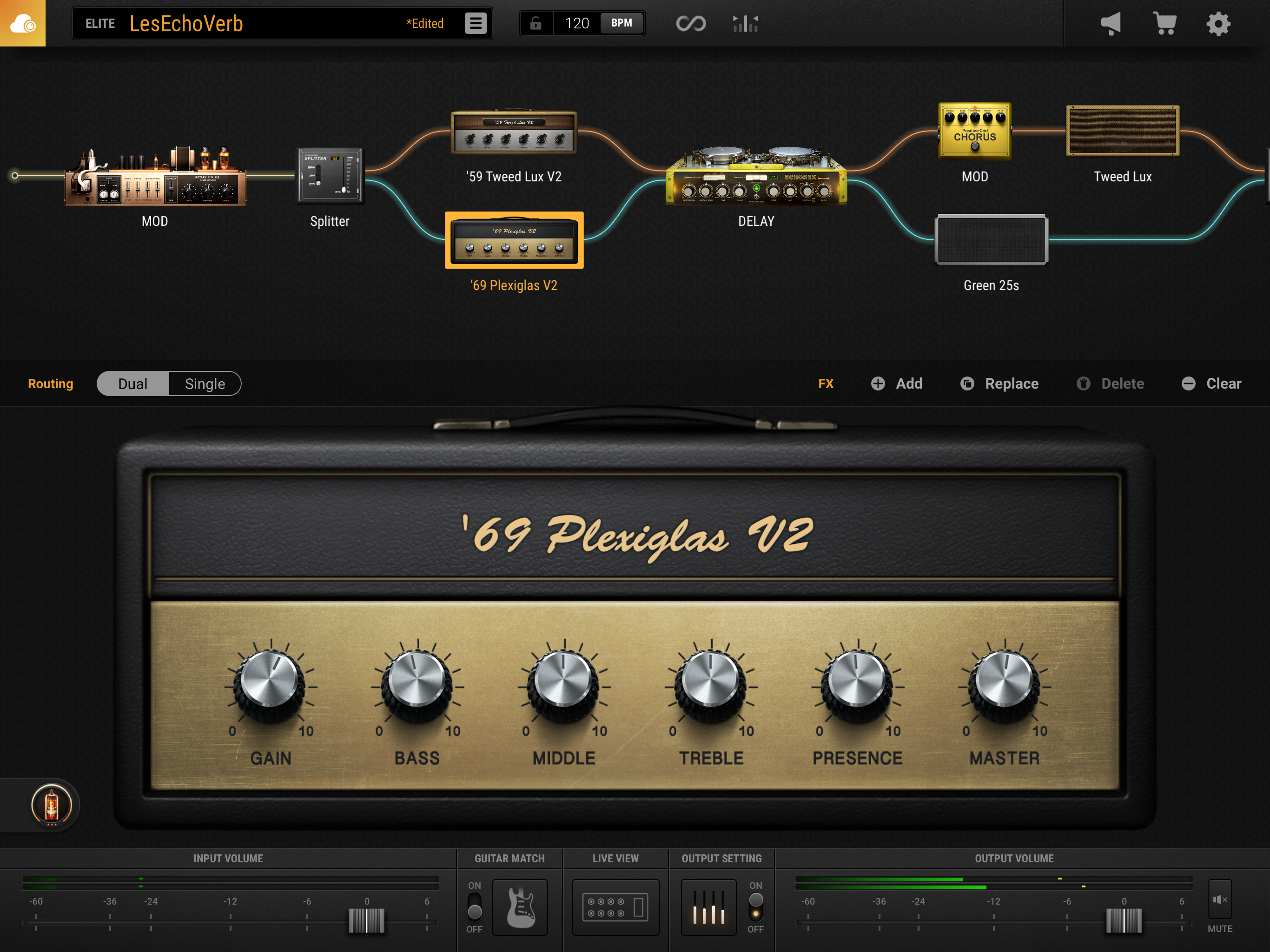The width and height of the screenshot is (1270, 952).
Task: Open the cloud preset sync icon
Action: (23, 23)
